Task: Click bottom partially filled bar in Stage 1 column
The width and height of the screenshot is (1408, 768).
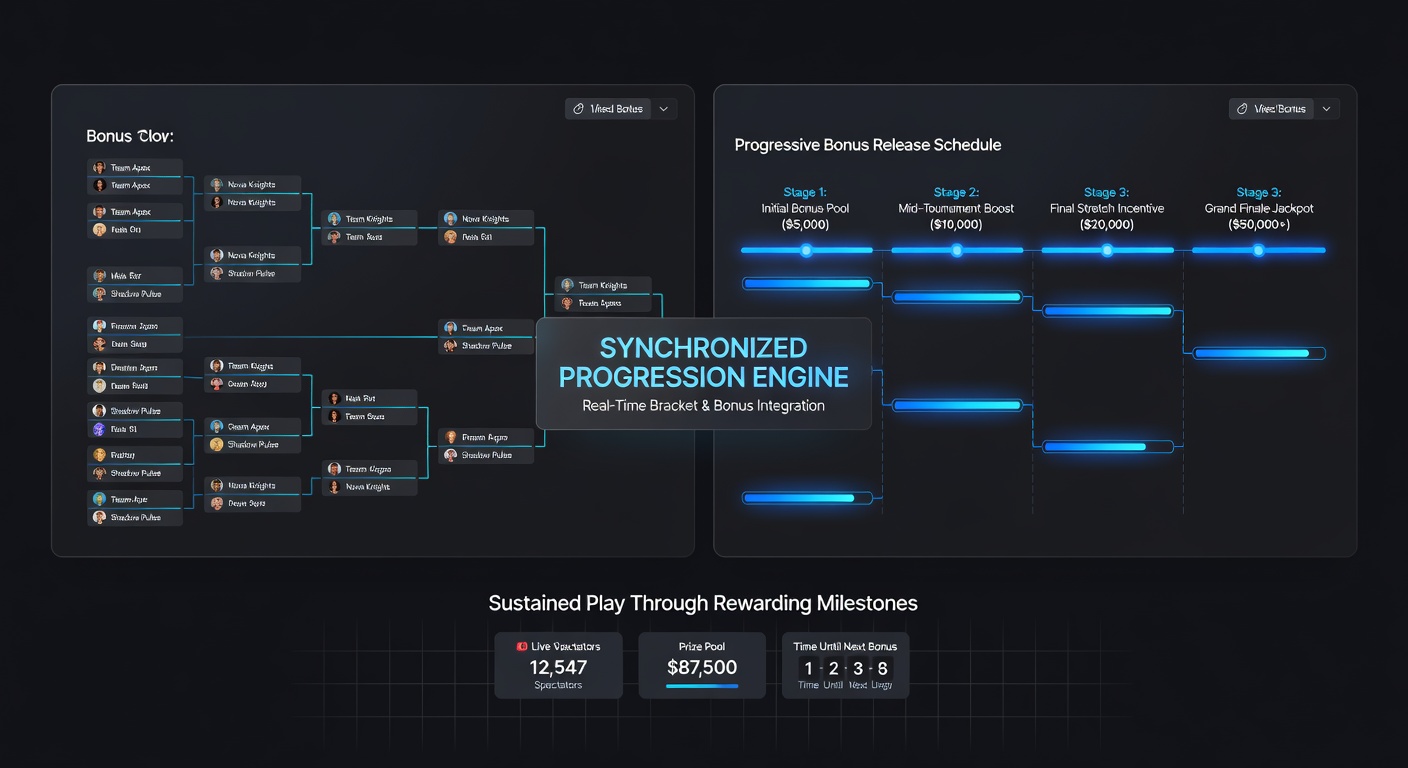Action: coord(809,497)
